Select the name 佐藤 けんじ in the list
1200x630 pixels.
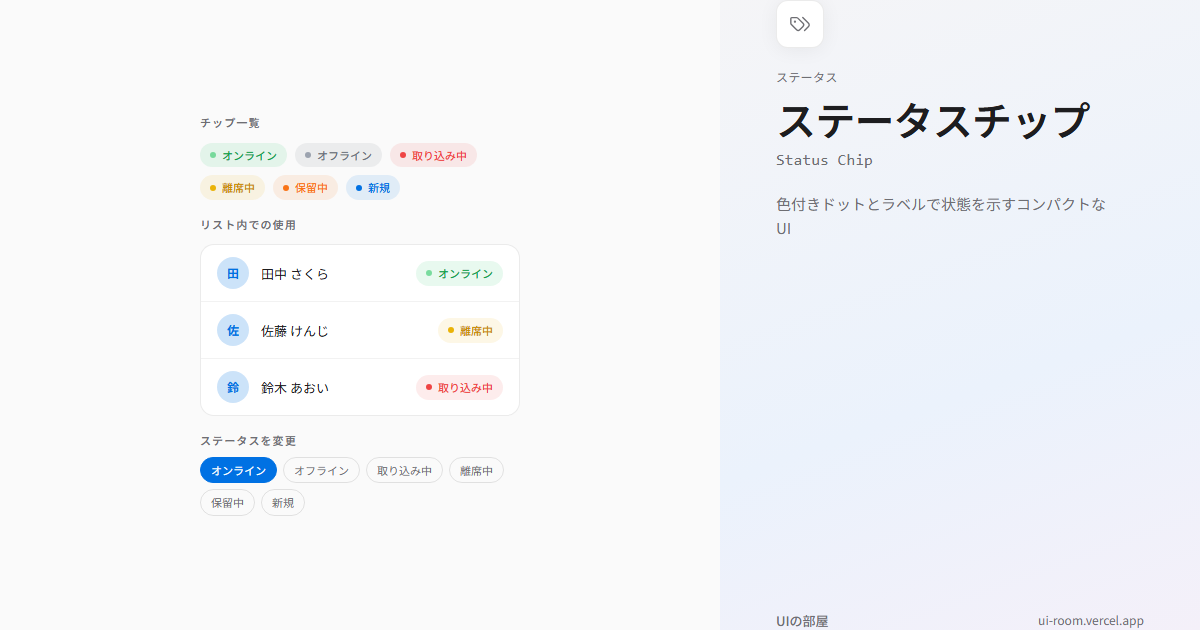[x=295, y=331]
